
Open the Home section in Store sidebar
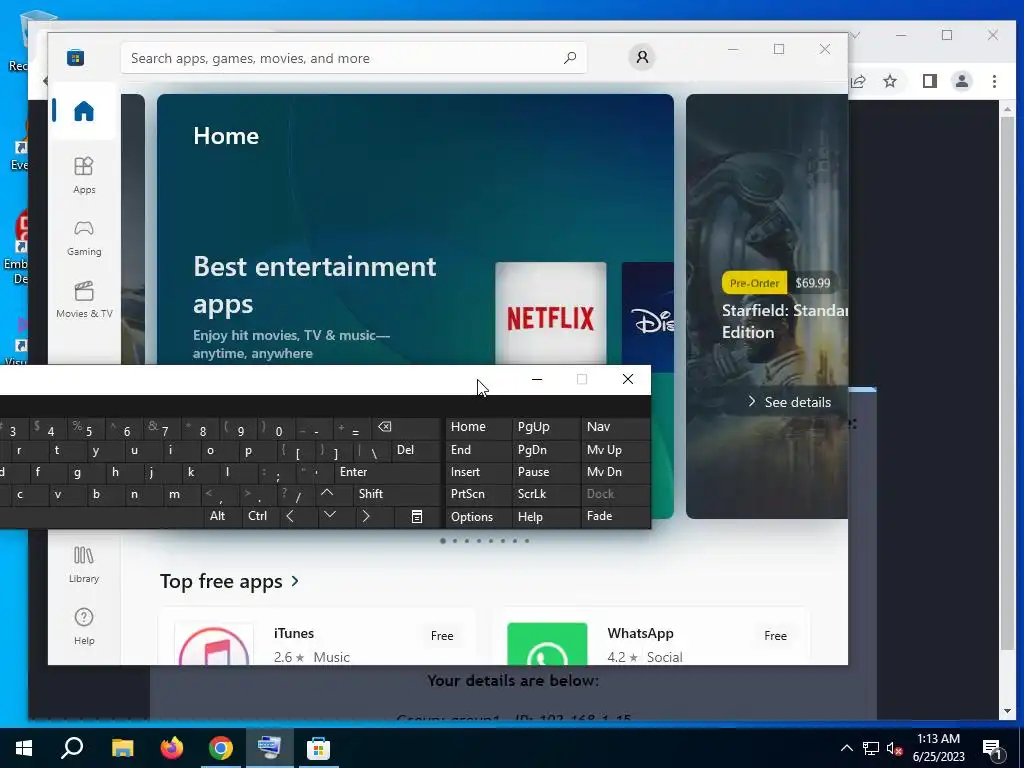(x=84, y=111)
